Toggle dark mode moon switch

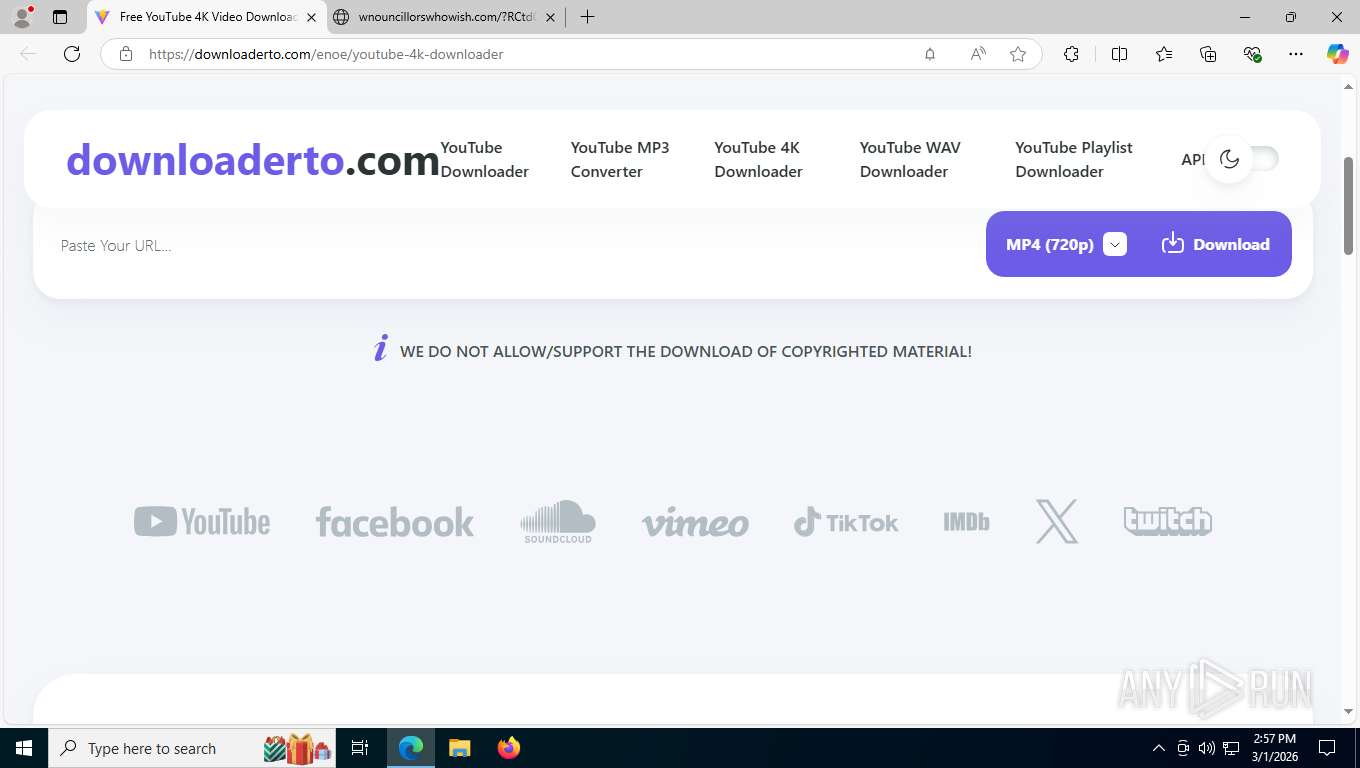[x=1241, y=159]
